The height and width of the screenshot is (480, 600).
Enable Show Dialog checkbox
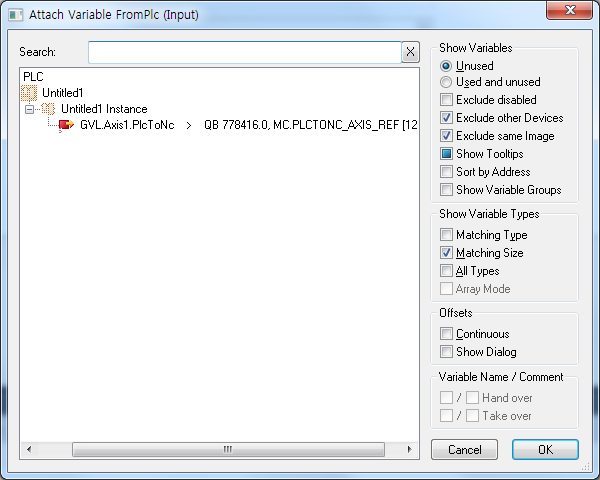446,351
